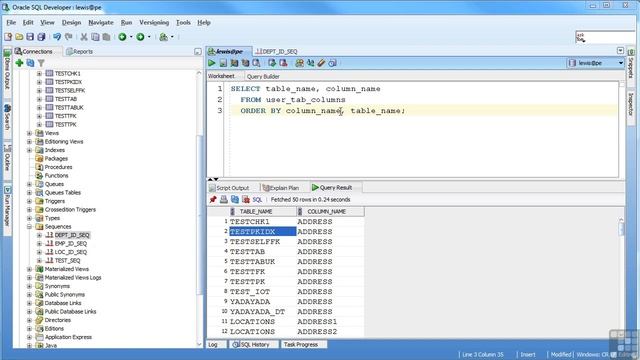
Task: Click the Save icon in main toolbar
Action: click(30, 37)
